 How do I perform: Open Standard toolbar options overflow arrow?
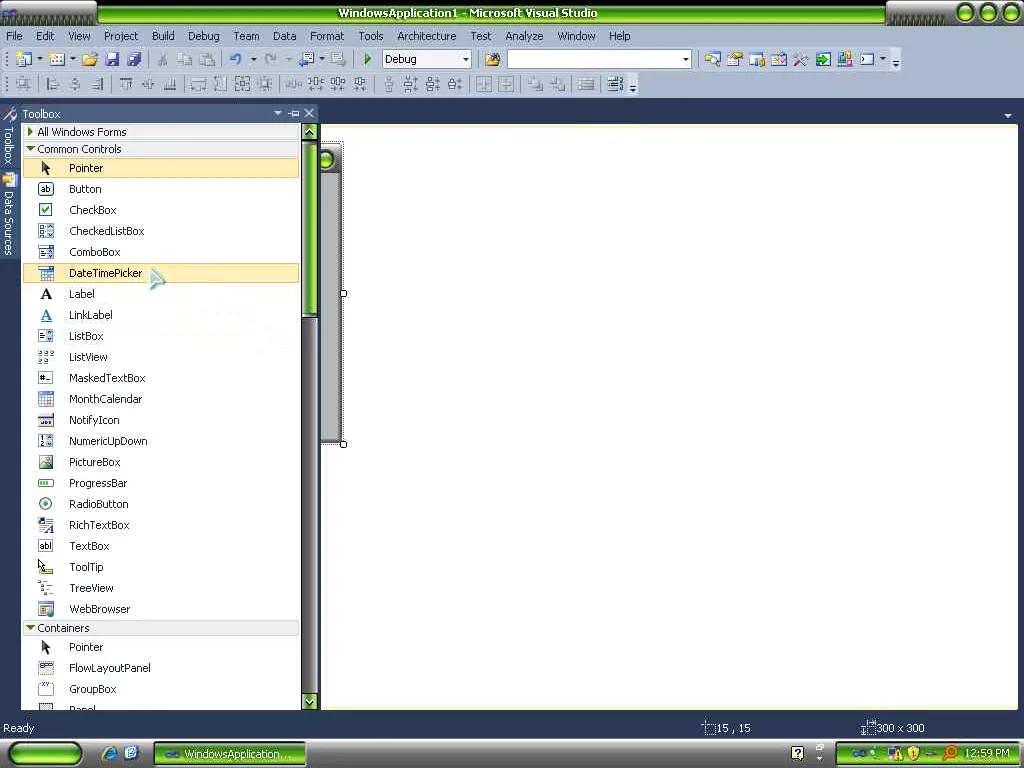(896, 62)
